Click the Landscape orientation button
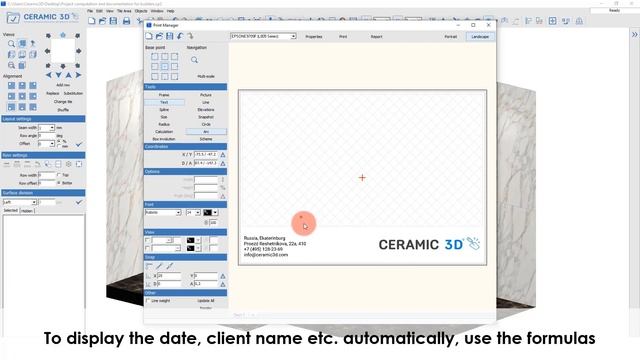640x360 pixels. (480, 37)
